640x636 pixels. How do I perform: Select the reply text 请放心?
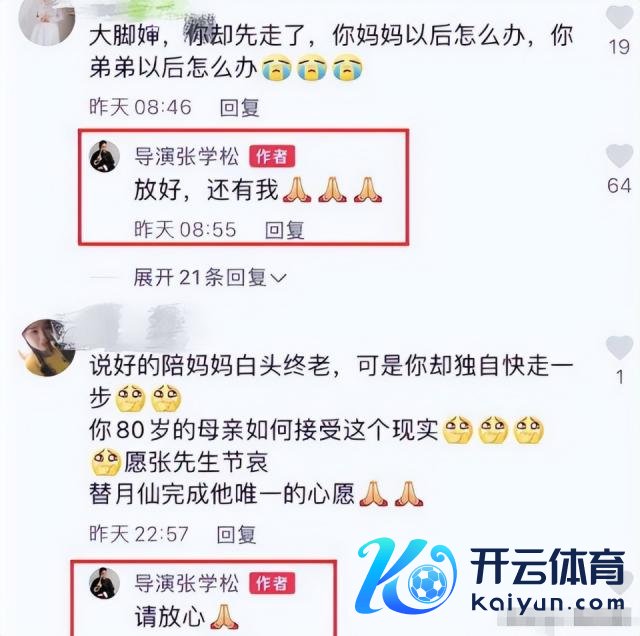170,616
